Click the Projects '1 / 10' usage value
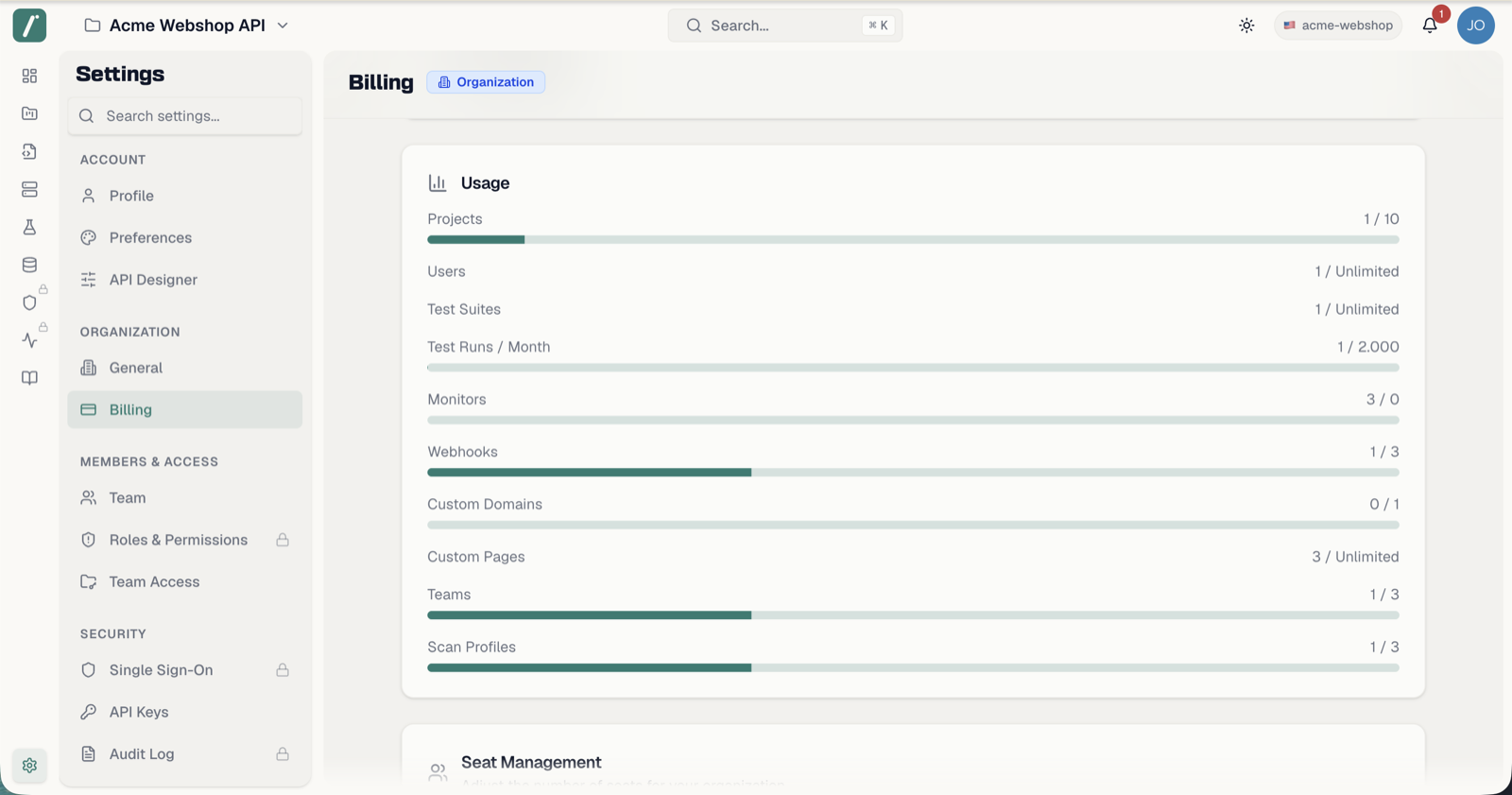This screenshot has width=1512, height=795. (x=1381, y=218)
